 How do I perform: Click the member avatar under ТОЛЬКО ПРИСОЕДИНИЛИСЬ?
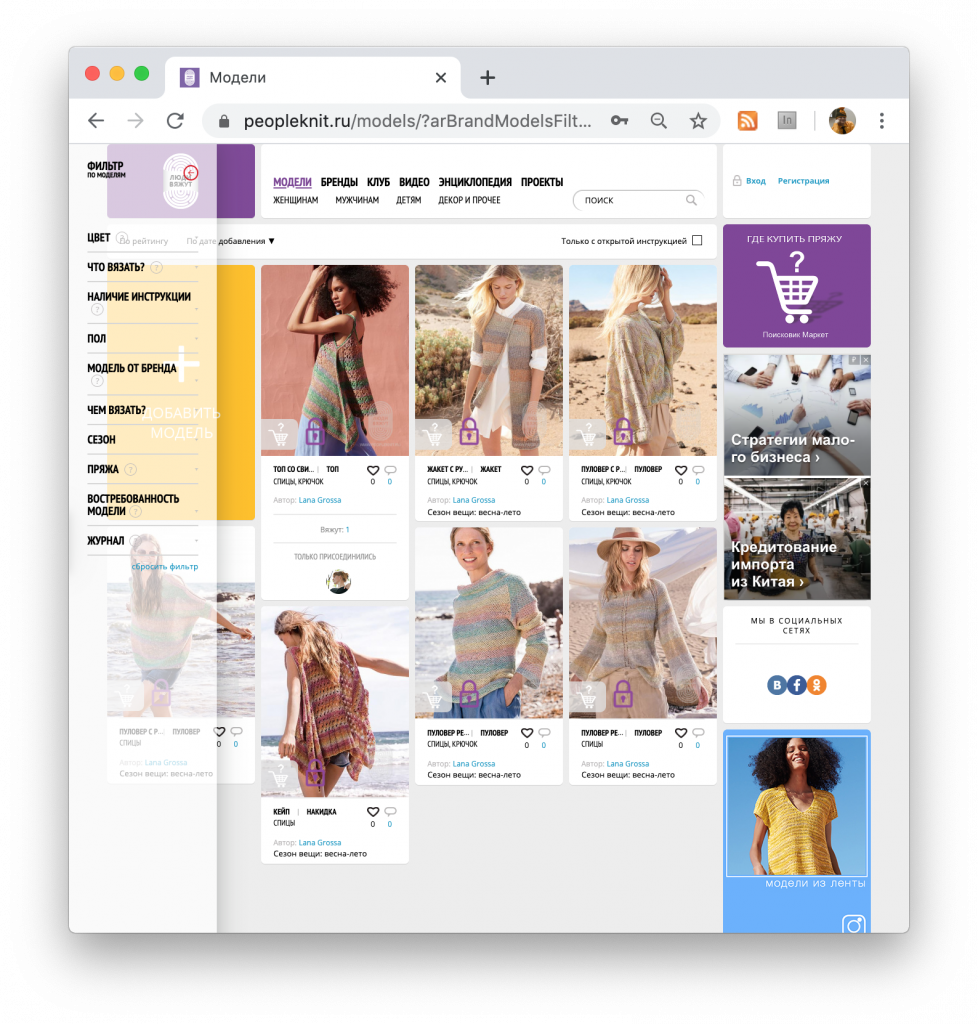[x=339, y=581]
